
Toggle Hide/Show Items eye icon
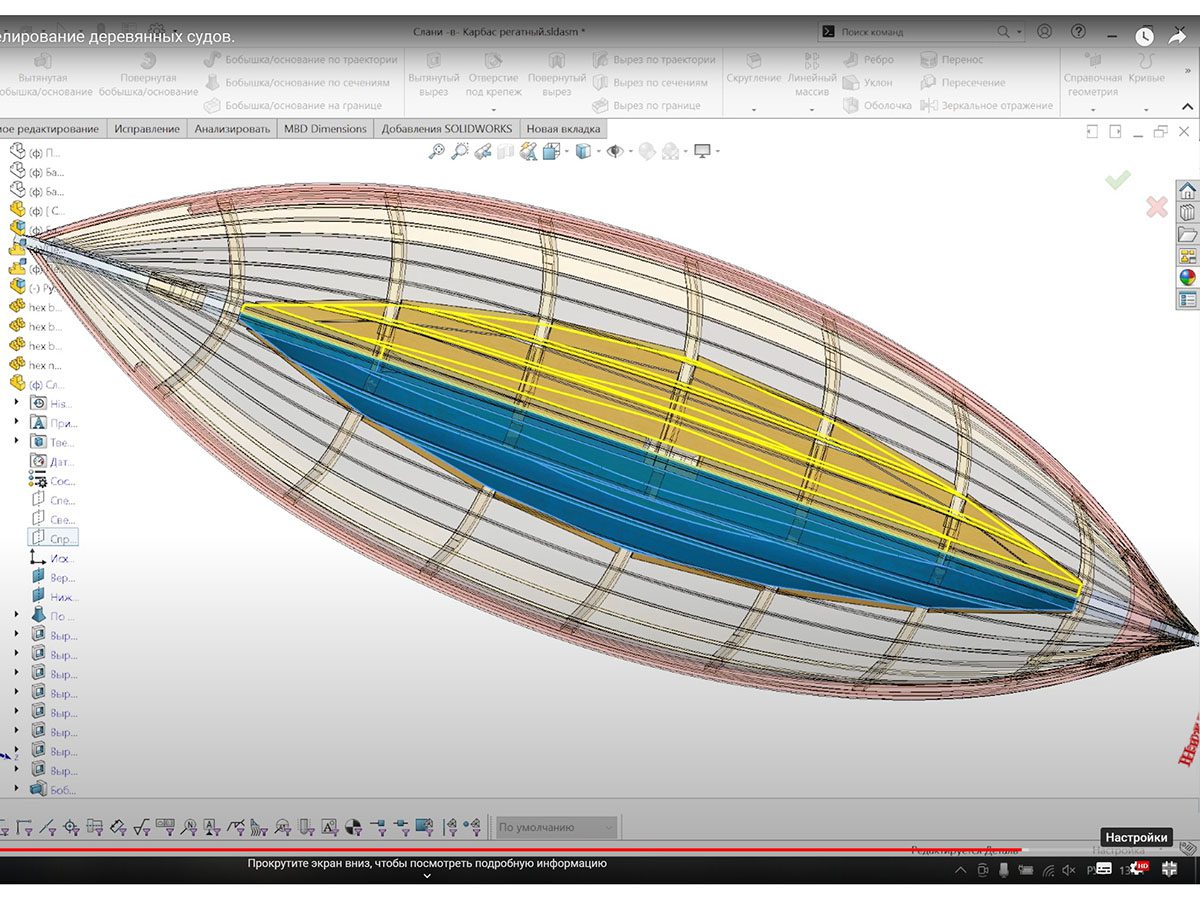[615, 151]
